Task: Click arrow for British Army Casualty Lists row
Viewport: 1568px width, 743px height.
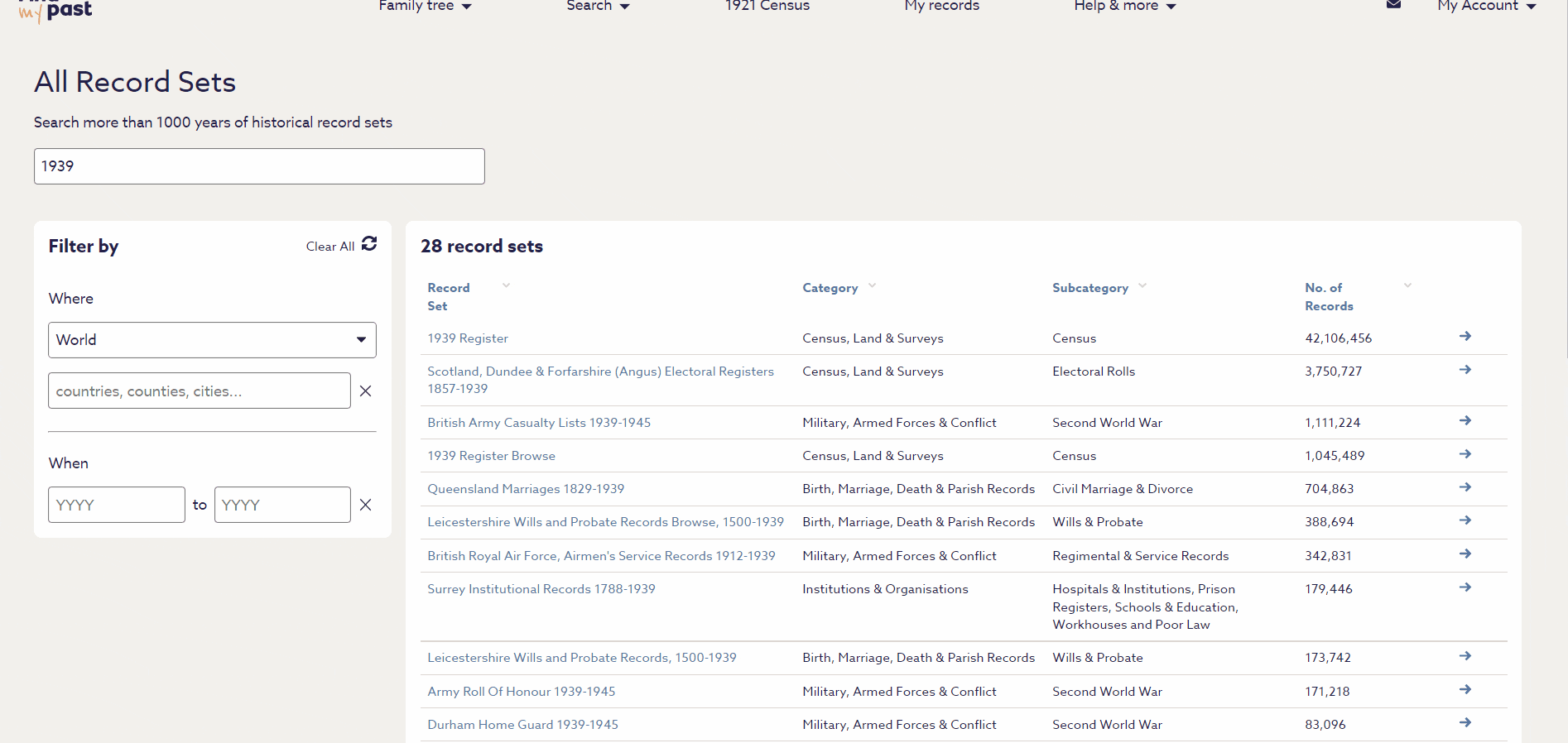Action: pyautogui.click(x=1465, y=420)
